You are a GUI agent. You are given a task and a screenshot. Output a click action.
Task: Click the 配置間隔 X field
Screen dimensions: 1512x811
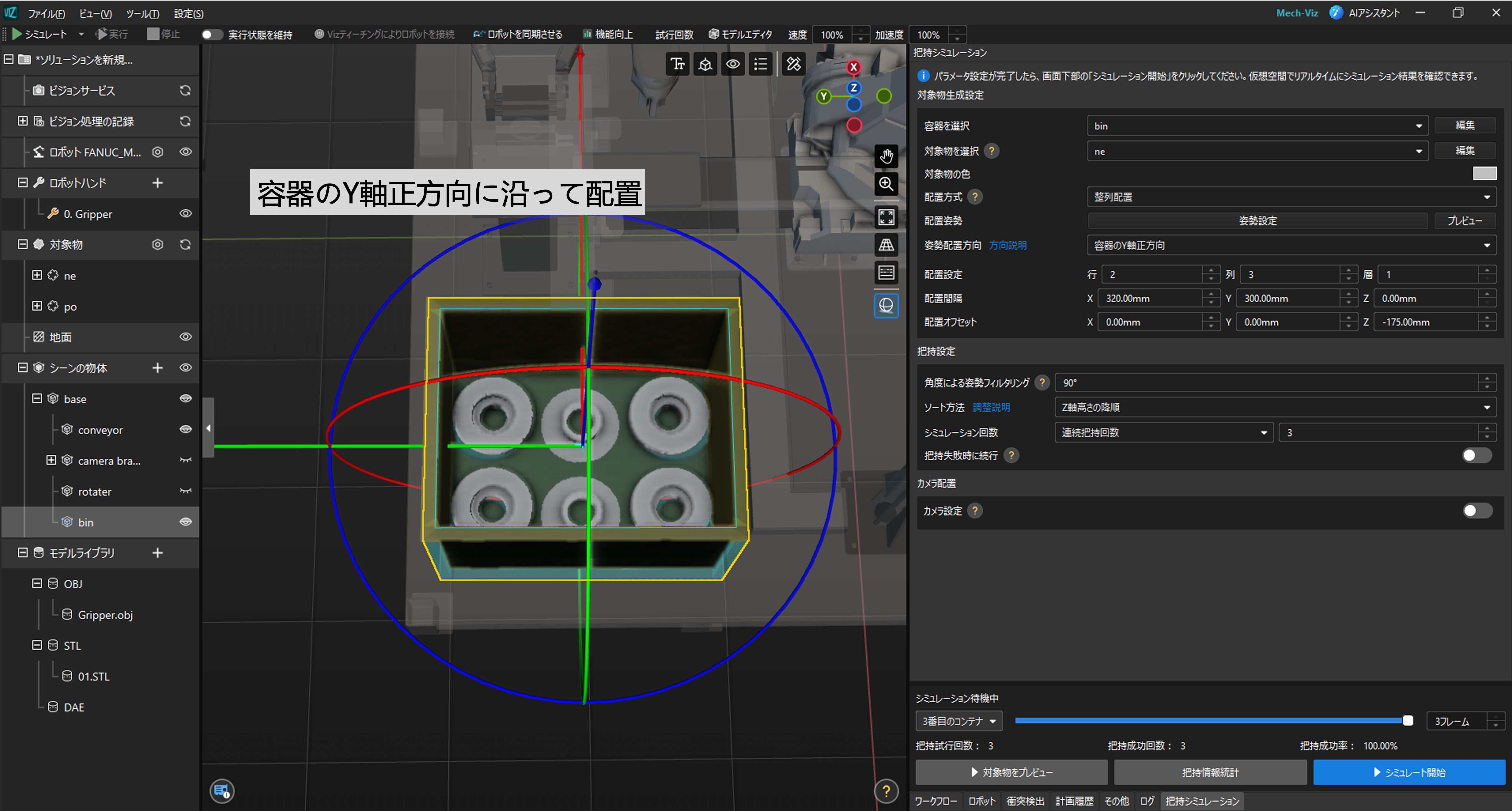(1150, 299)
